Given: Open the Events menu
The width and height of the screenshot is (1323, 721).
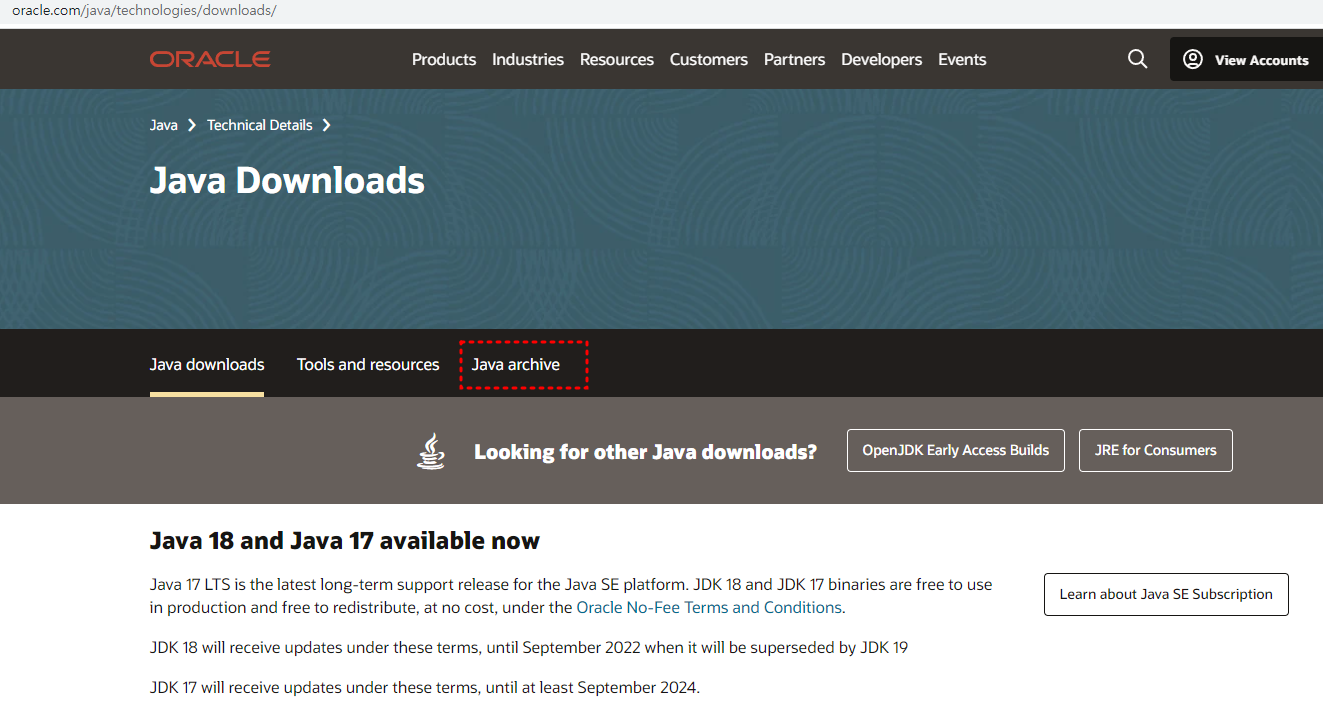Looking at the screenshot, I should coord(962,59).
